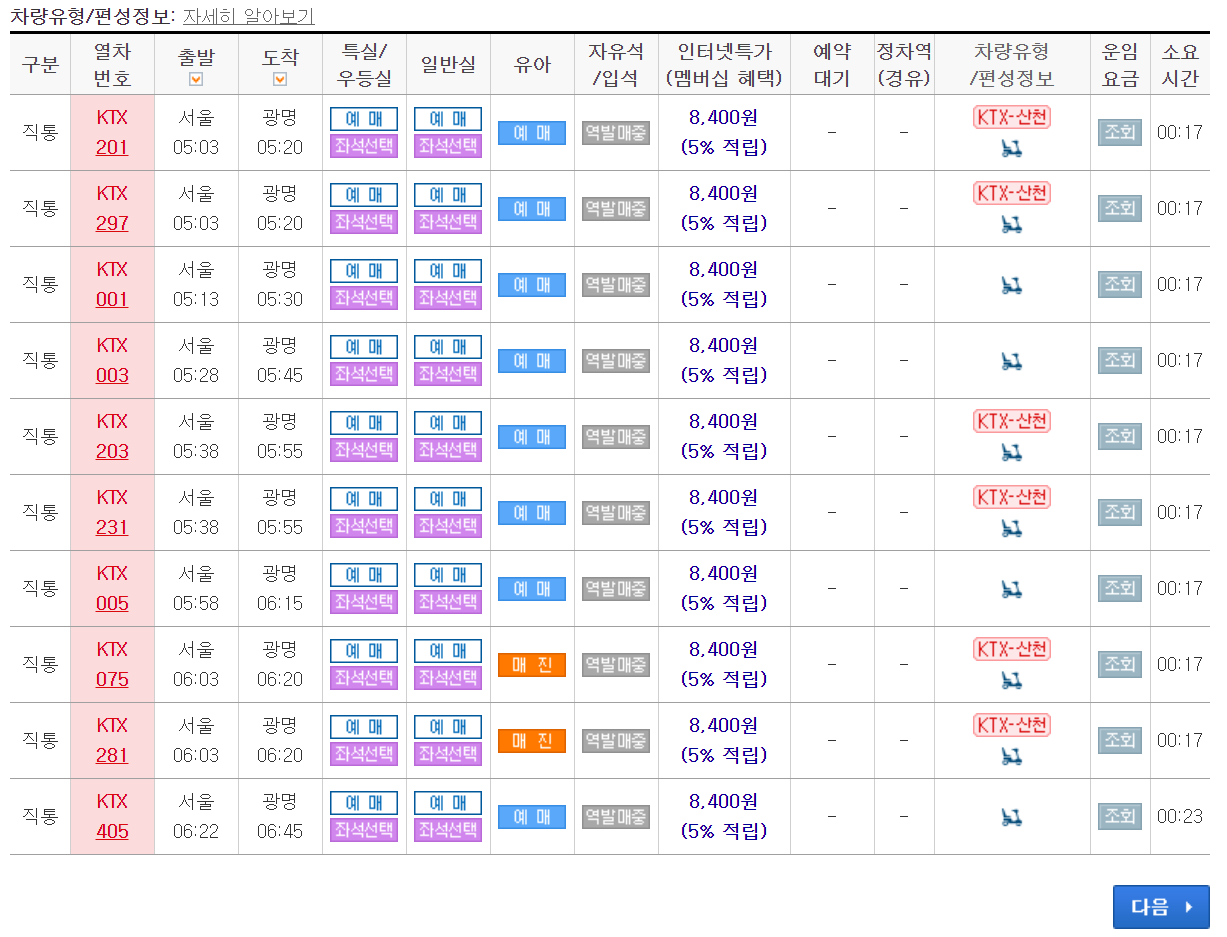This screenshot has width=1227, height=937.
Task: Click 05:13 departure time of KTX 001
Action: click(196, 300)
